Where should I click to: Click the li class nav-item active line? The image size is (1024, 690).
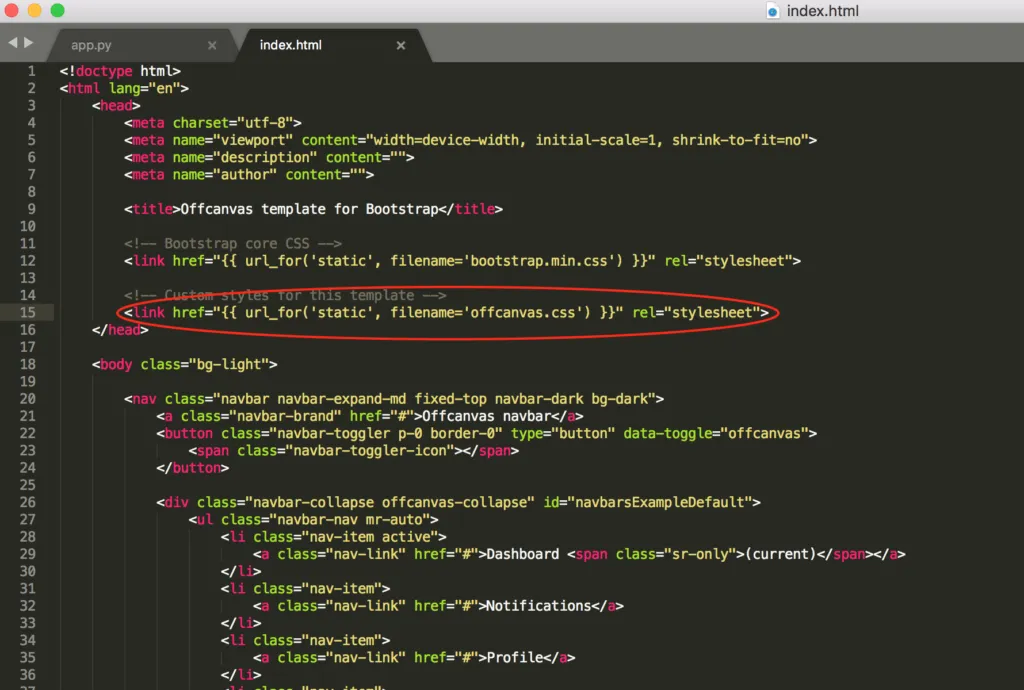click(x=334, y=537)
